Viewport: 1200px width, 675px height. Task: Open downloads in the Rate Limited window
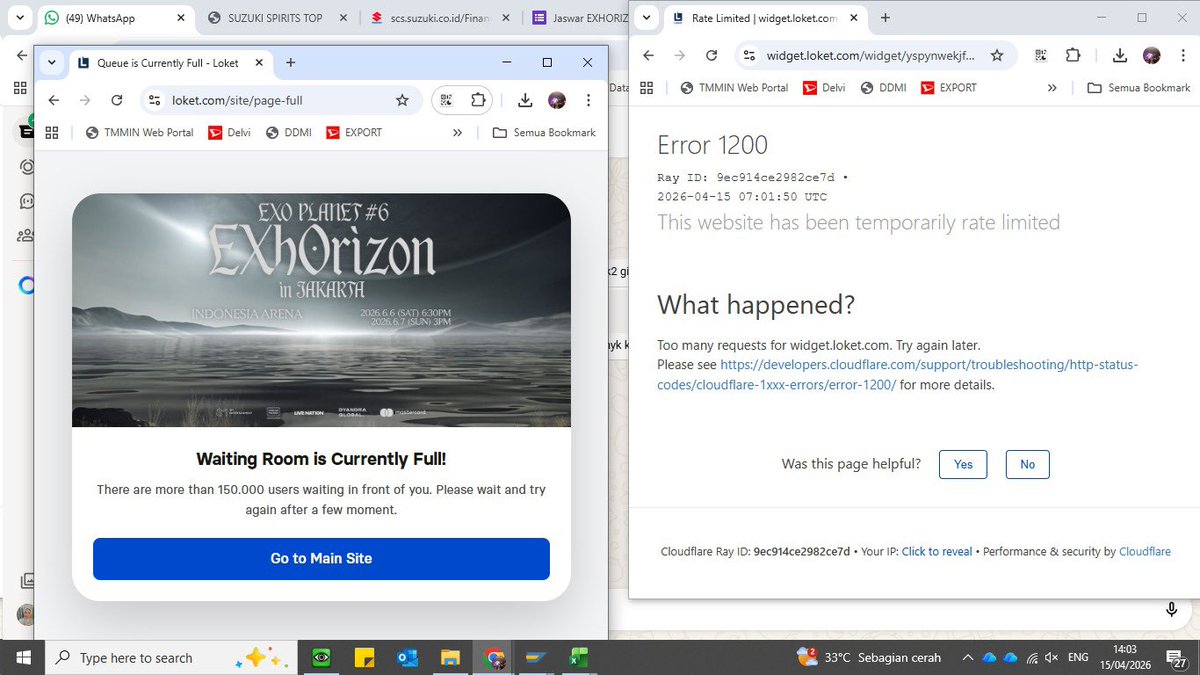(1120, 56)
